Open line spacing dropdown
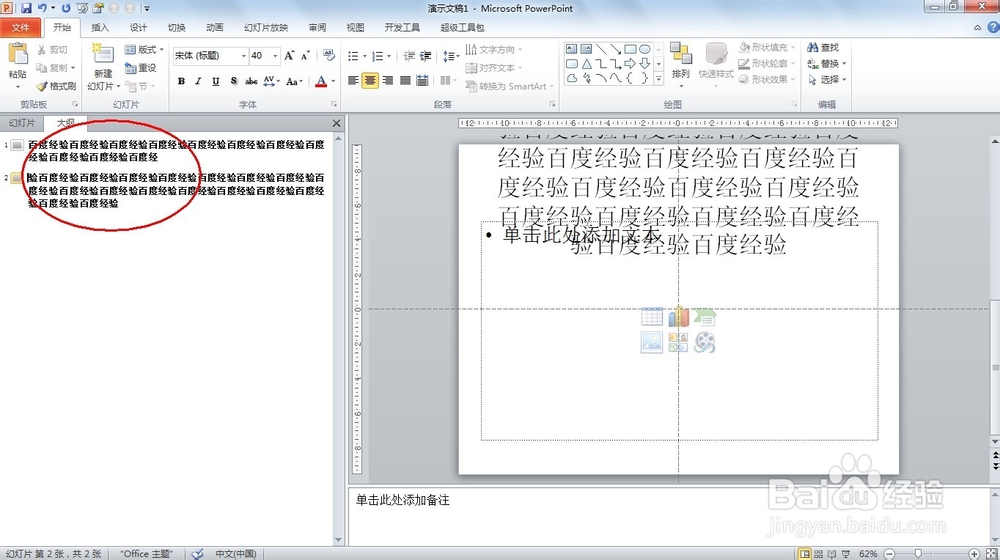The width and height of the screenshot is (1000, 560). pos(451,56)
